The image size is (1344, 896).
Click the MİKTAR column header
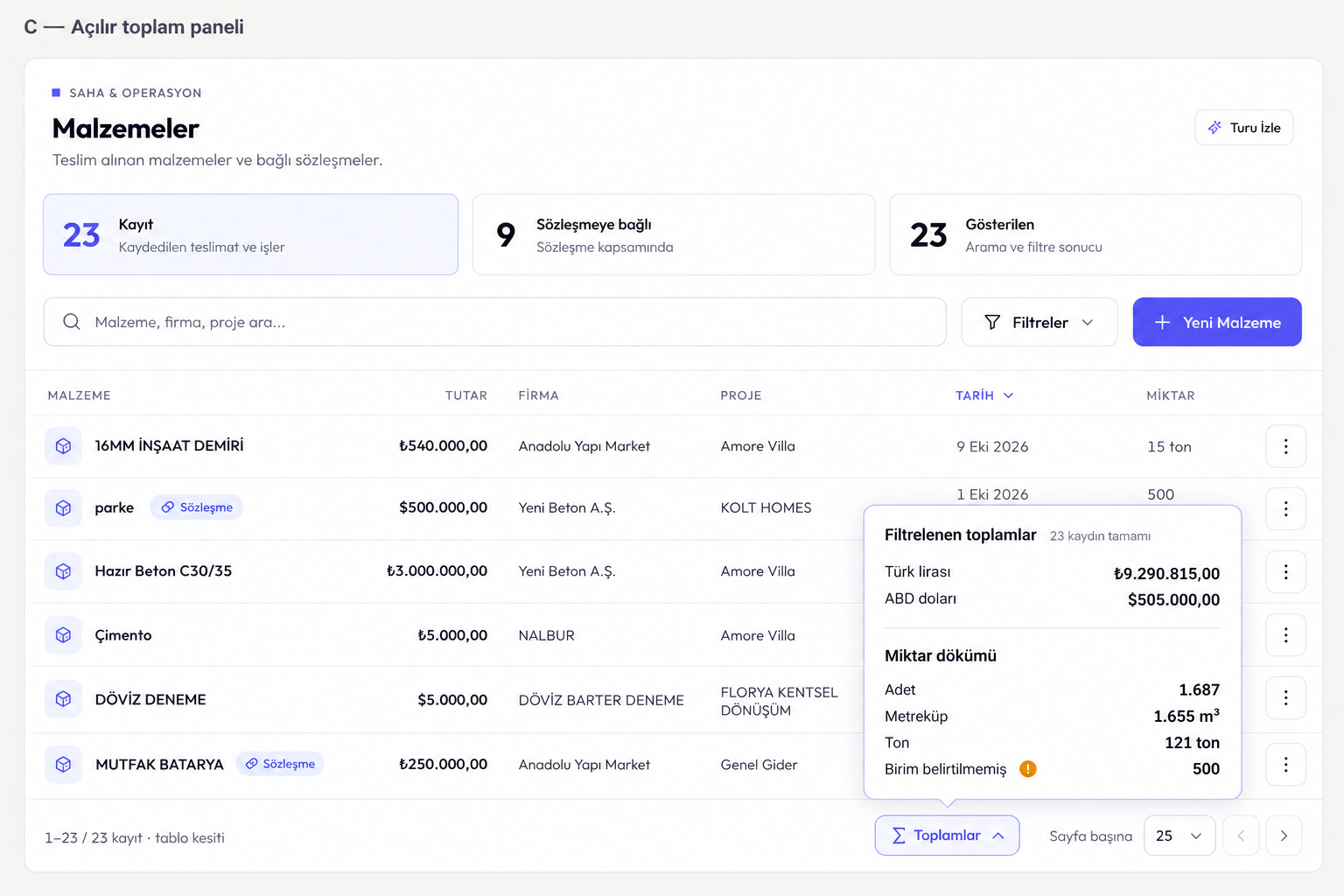(1171, 395)
